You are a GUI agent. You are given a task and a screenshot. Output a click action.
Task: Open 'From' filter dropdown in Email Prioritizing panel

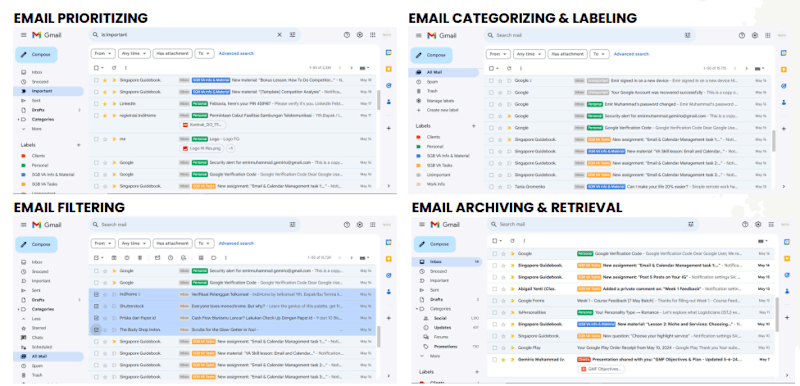tap(103, 53)
